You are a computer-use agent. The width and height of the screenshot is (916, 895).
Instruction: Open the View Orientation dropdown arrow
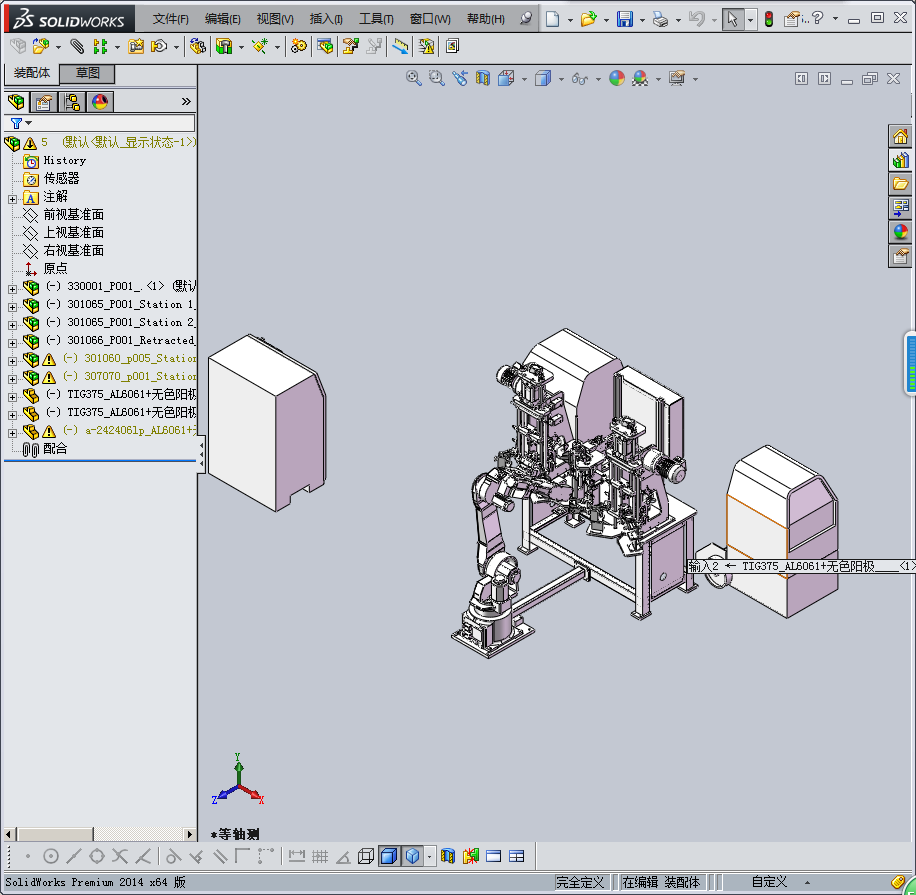coord(524,79)
